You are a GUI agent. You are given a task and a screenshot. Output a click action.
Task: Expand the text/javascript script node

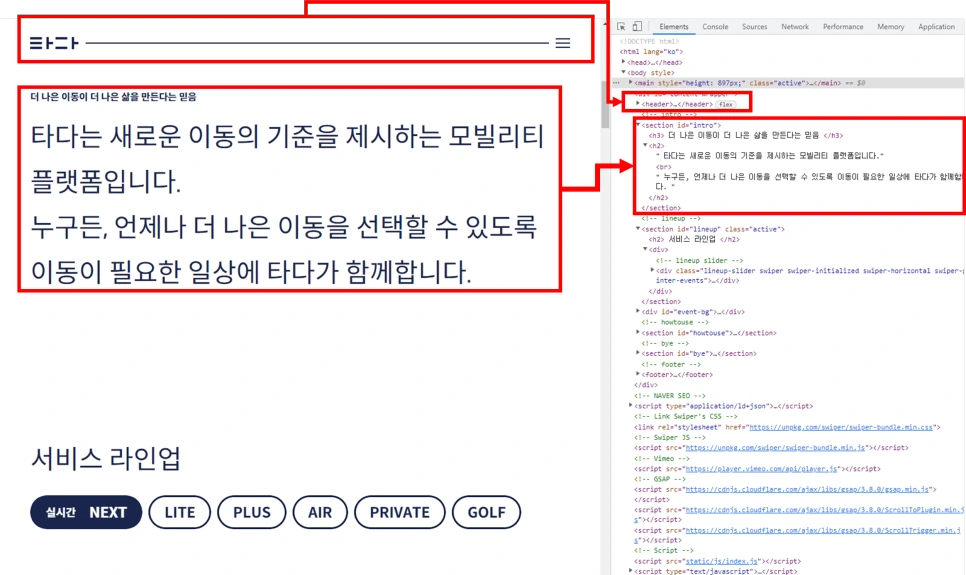click(x=630, y=571)
